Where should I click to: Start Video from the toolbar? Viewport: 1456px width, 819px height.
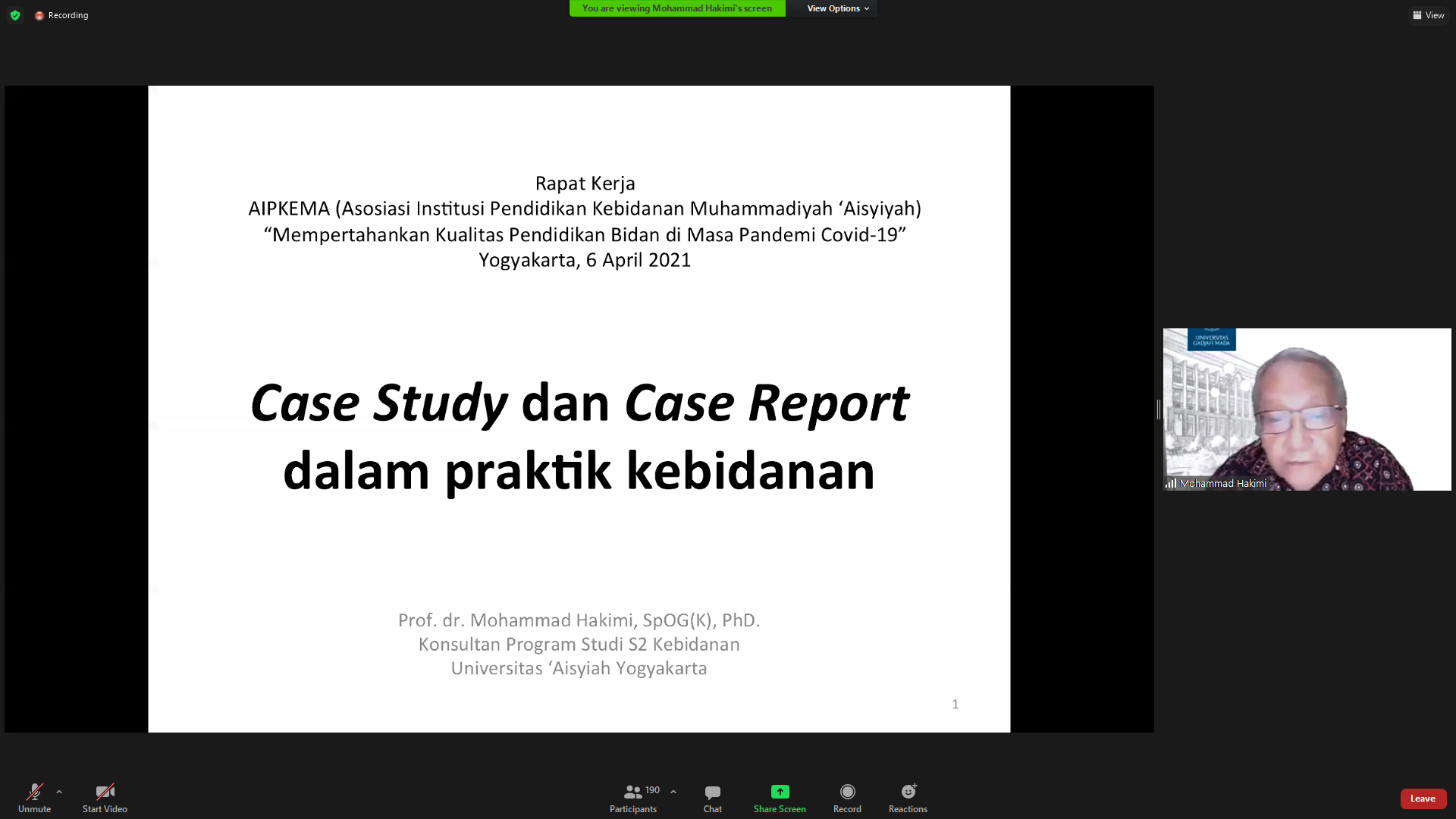105,799
